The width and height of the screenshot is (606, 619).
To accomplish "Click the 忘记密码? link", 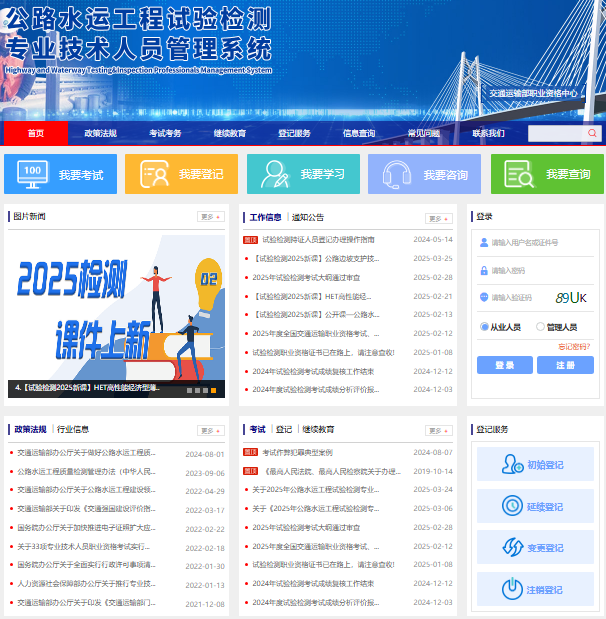I will click(x=574, y=347).
